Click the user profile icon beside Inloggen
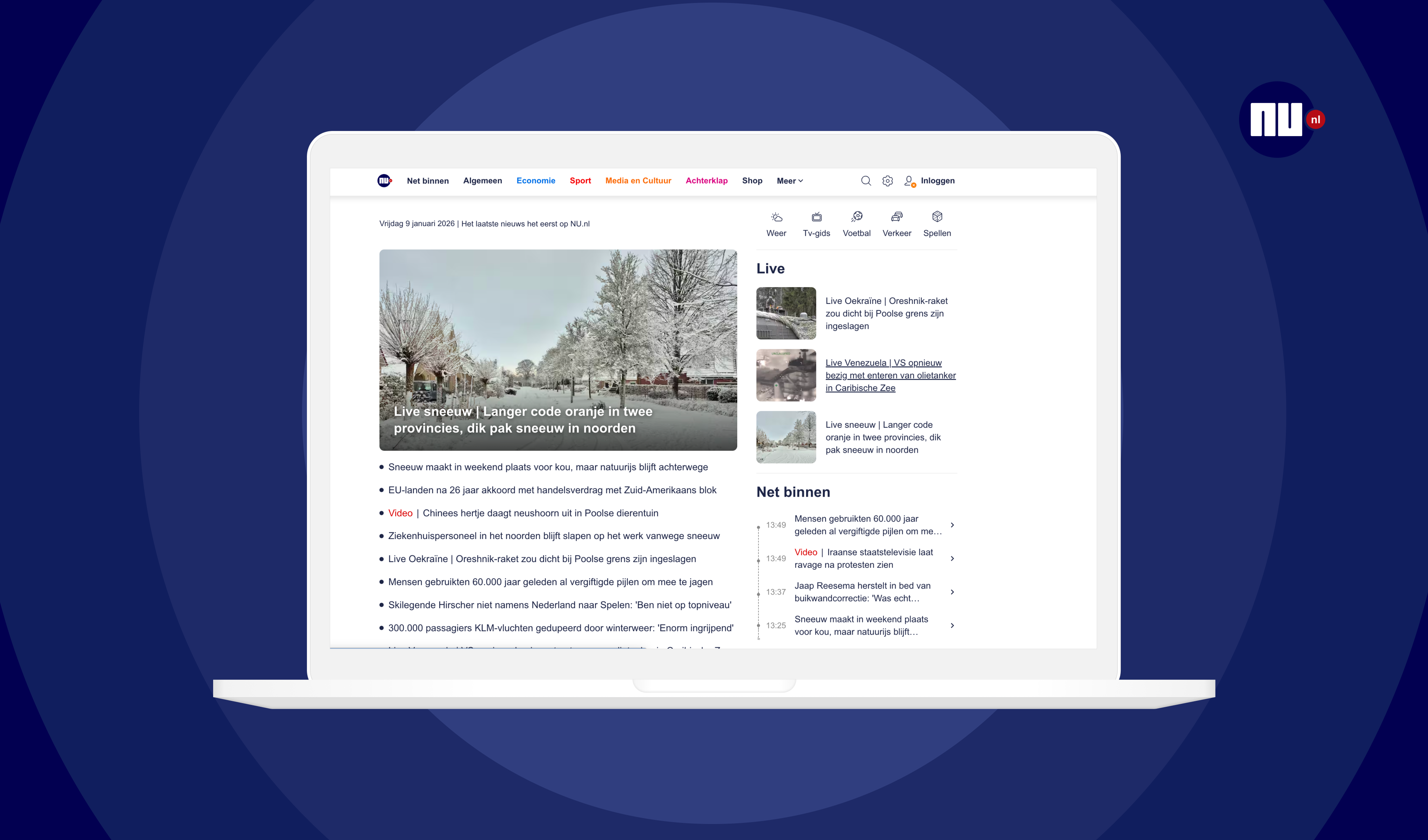This screenshot has height=840, width=1428. click(909, 181)
